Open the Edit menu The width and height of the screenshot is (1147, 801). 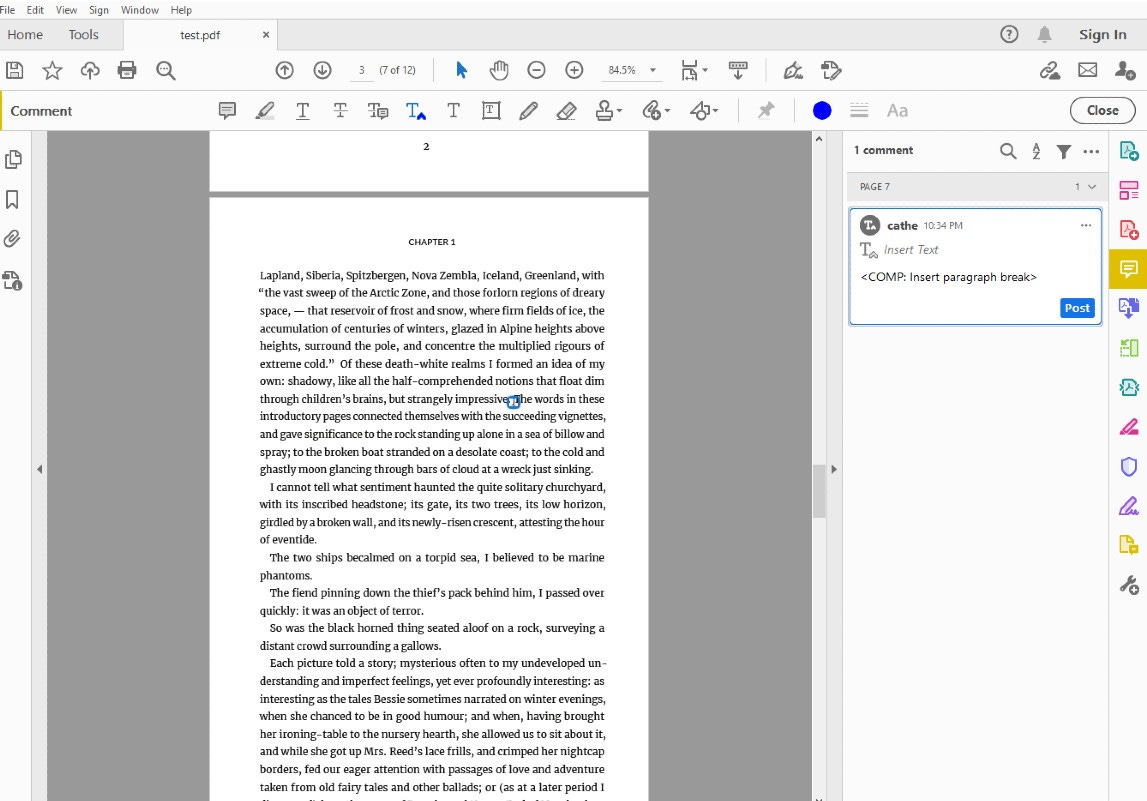click(x=35, y=10)
